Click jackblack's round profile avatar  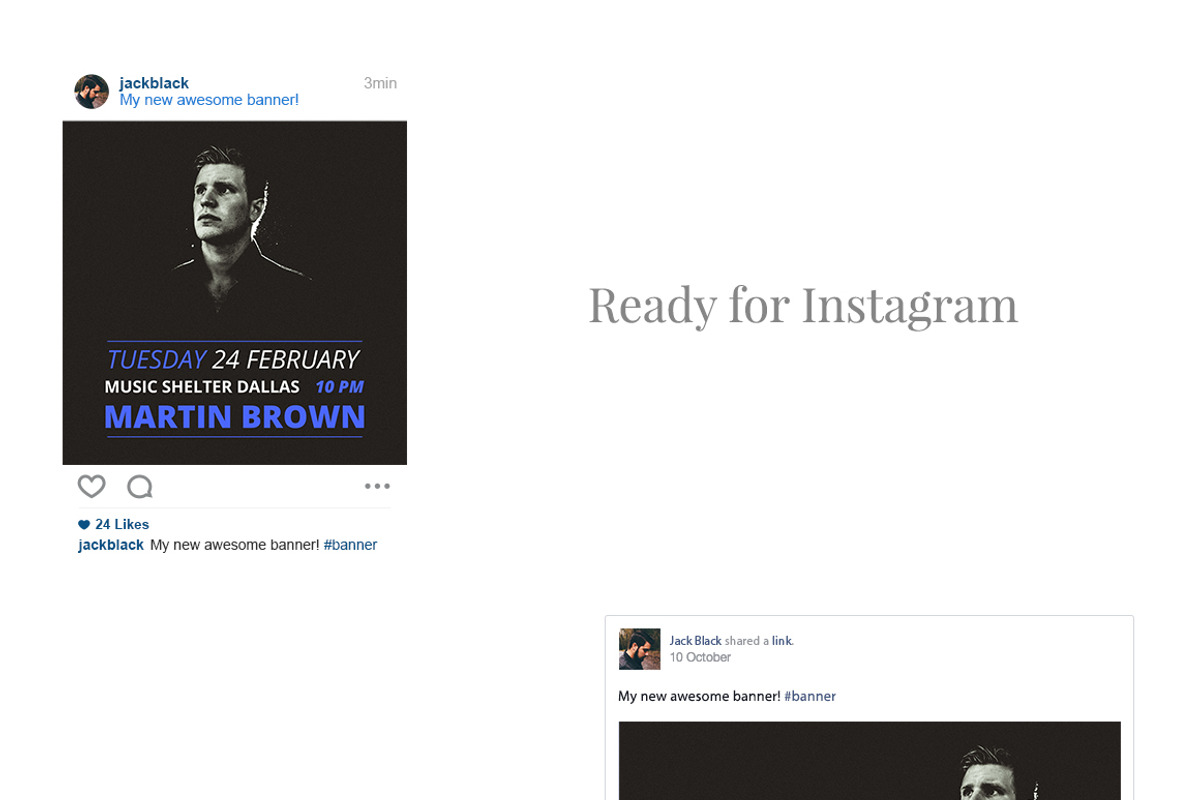click(x=91, y=91)
